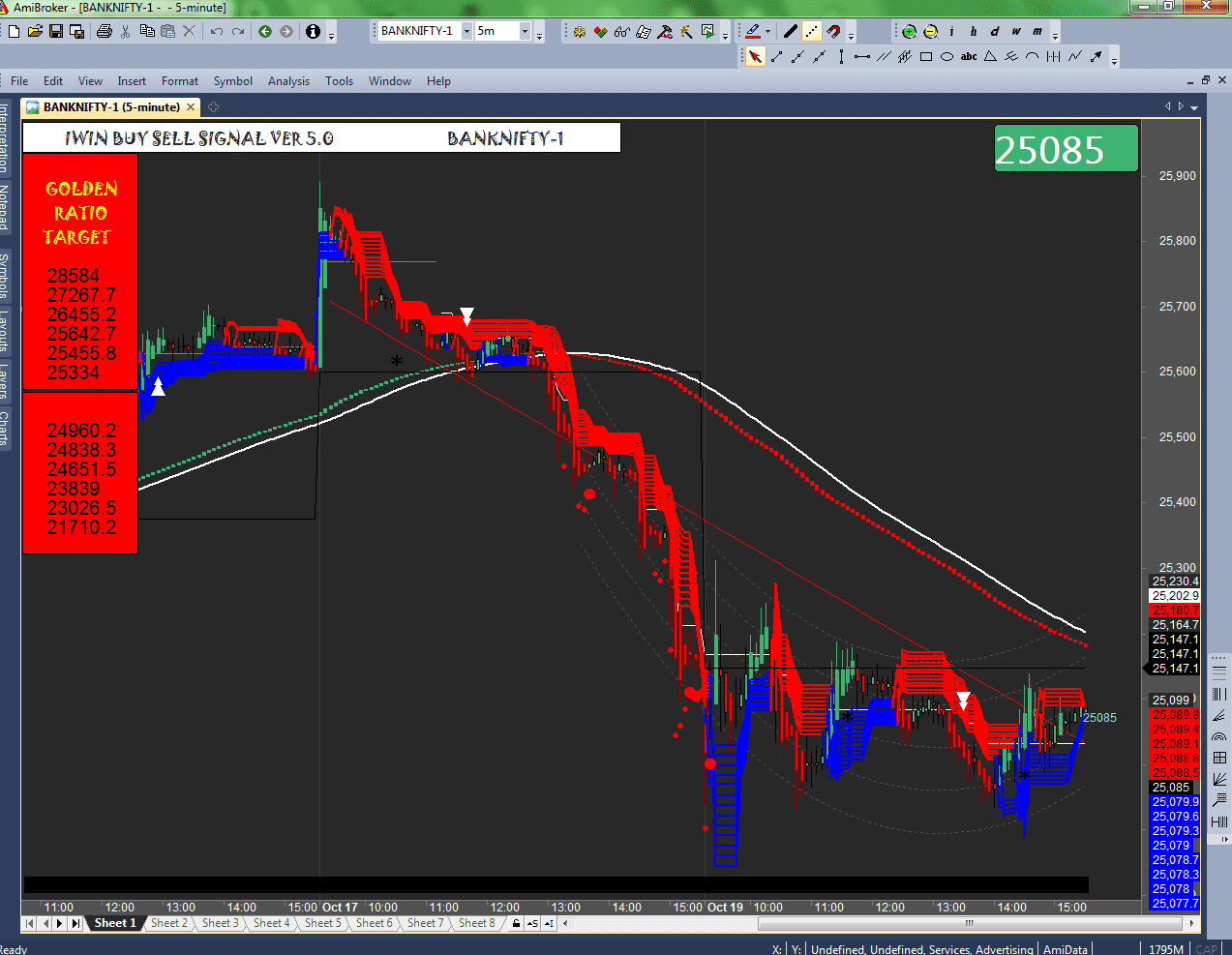Click the glasses Explore icon
The height and width of the screenshot is (955, 1232).
621,31
